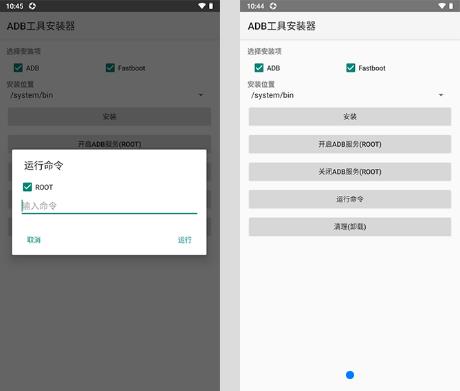The height and width of the screenshot is (391, 460).
Task: Tap the blue dot at the bottom of the right screen
Action: (x=350, y=375)
